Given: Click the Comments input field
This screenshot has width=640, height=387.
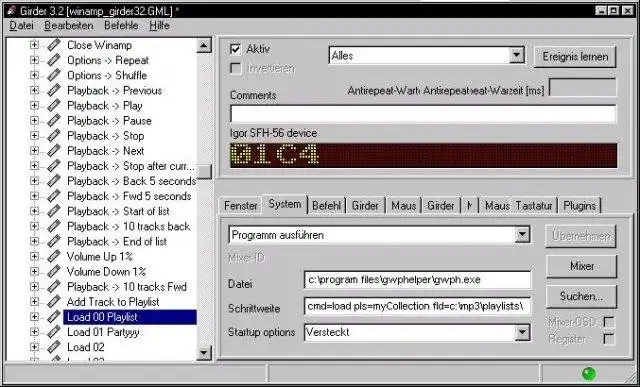Looking at the screenshot, I should point(423,113).
